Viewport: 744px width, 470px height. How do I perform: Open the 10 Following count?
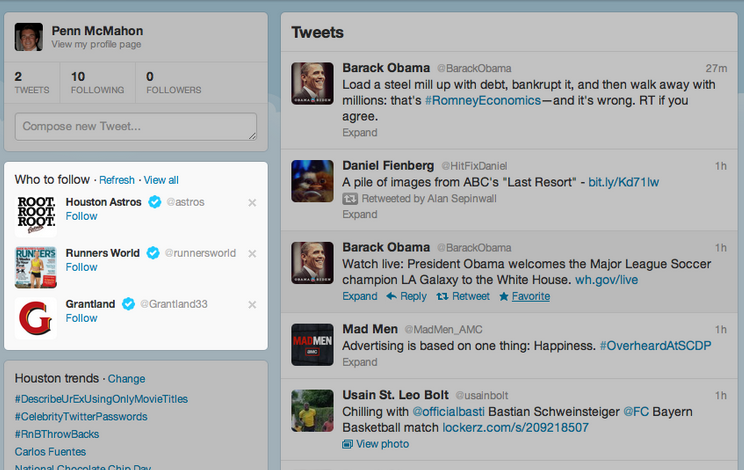click(x=97, y=83)
